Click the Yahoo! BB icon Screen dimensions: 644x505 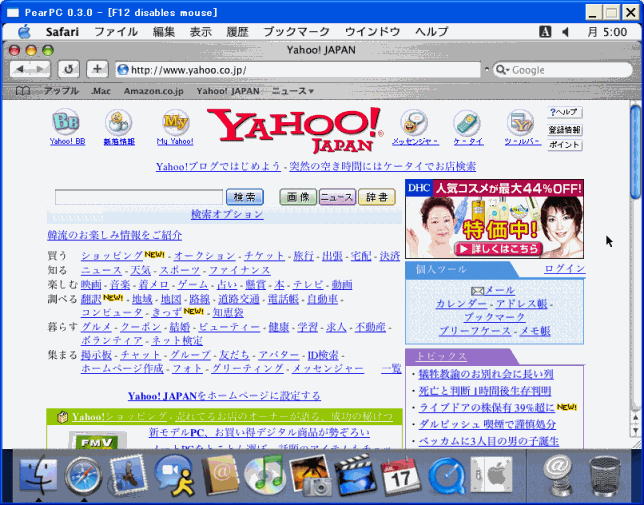pyautogui.click(x=66, y=123)
